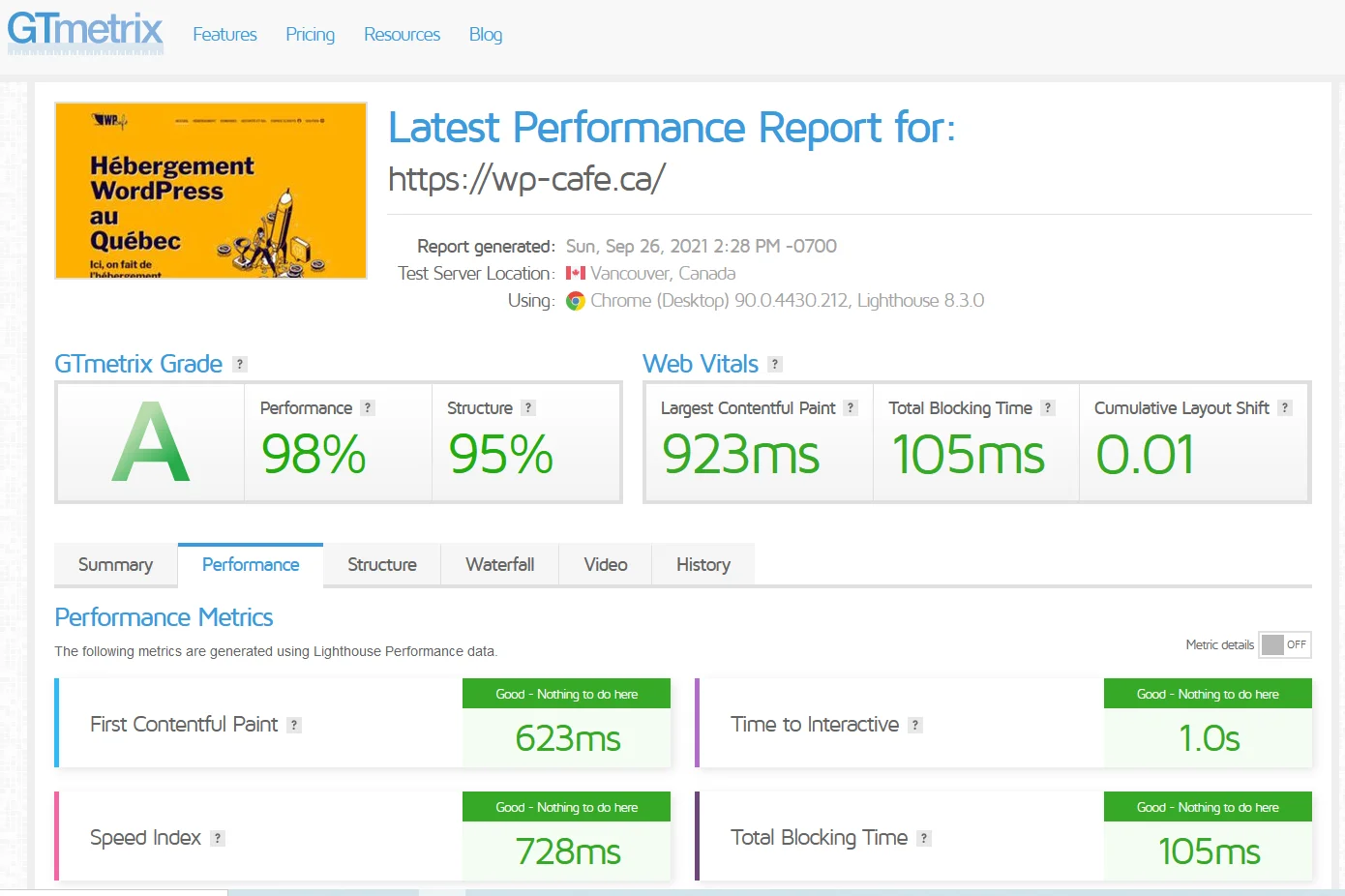Click the grade A letter
Viewport: 1345px width, 896px height.
pyautogui.click(x=150, y=443)
